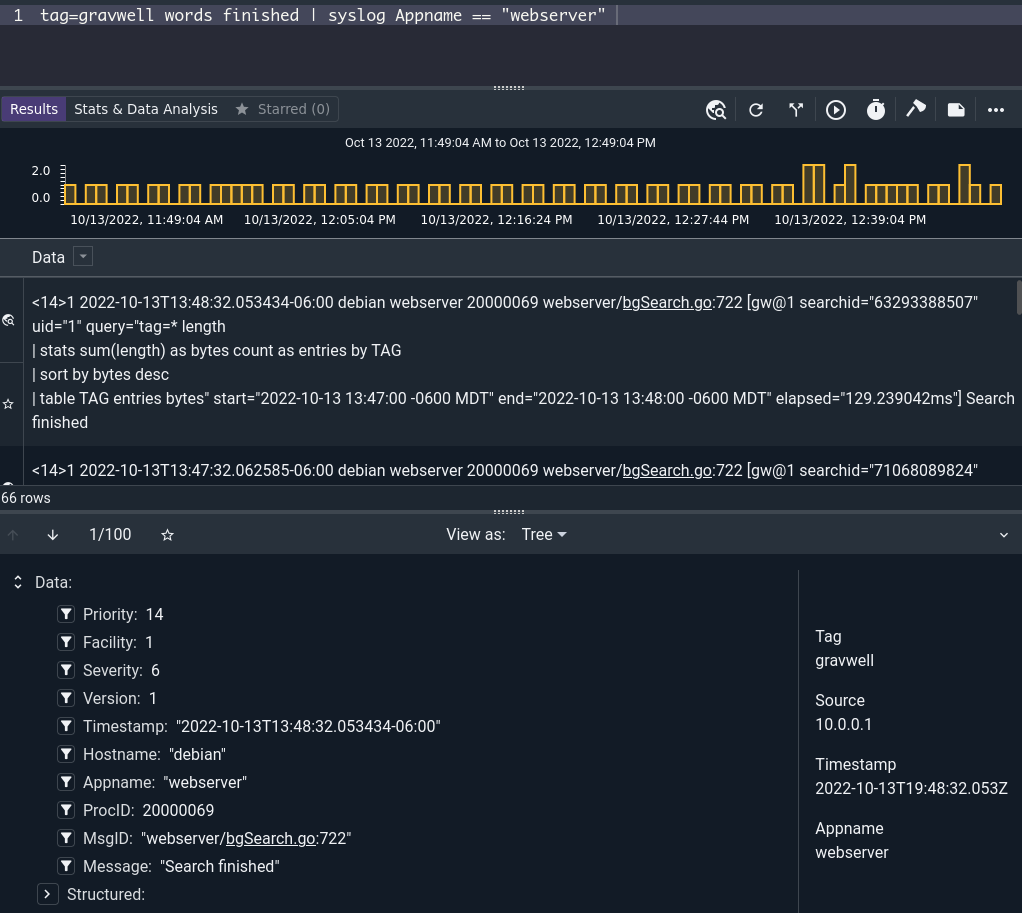Screen dimensions: 1022x913
Task: Expand the Structured tree node
Action: pyautogui.click(x=47, y=894)
